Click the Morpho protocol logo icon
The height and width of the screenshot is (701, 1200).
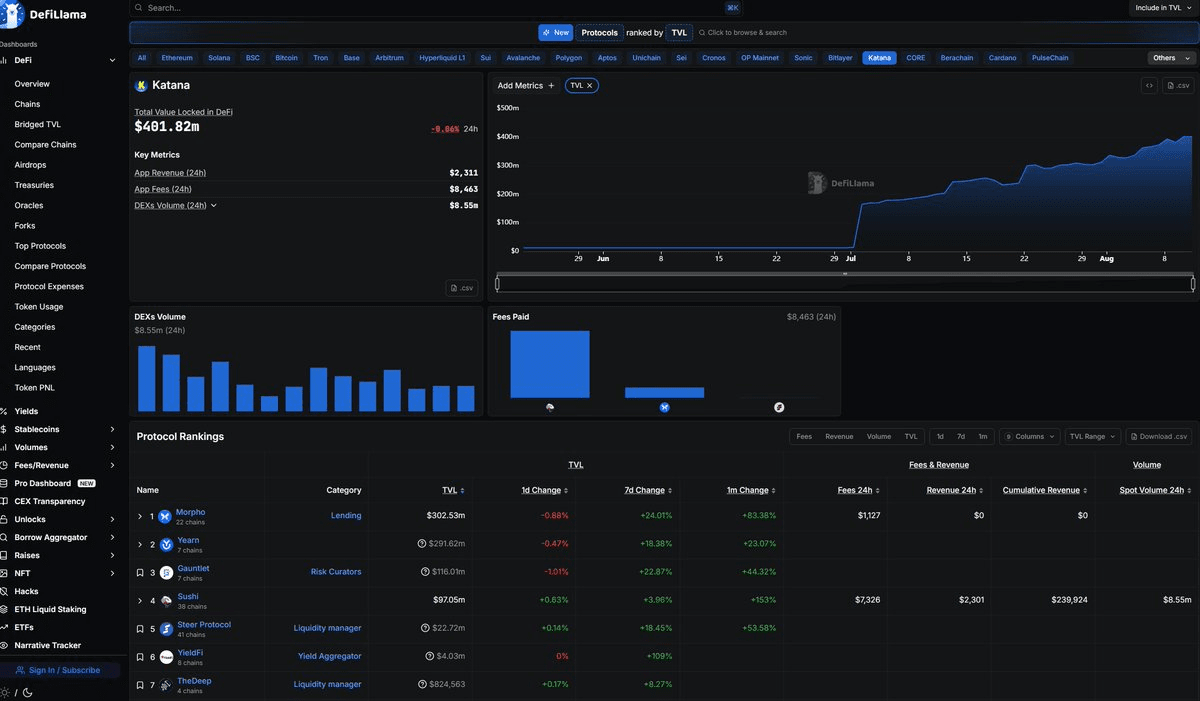pos(164,516)
